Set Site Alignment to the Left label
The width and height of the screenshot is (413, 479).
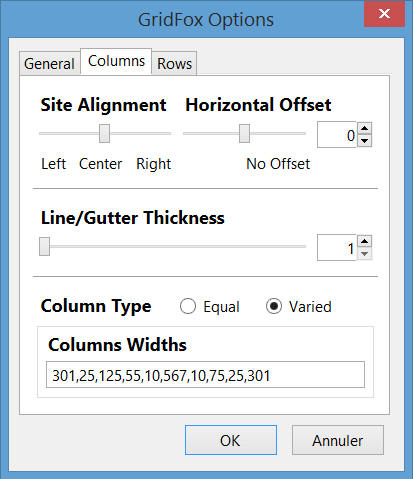coord(53,164)
